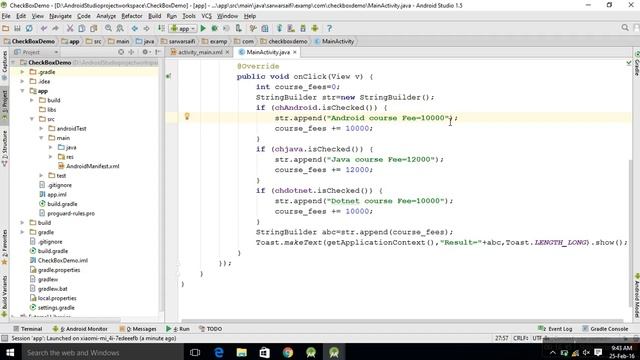
Task: Click the Search Everywhere magnifier icon
Action: pyautogui.click(x=625, y=28)
